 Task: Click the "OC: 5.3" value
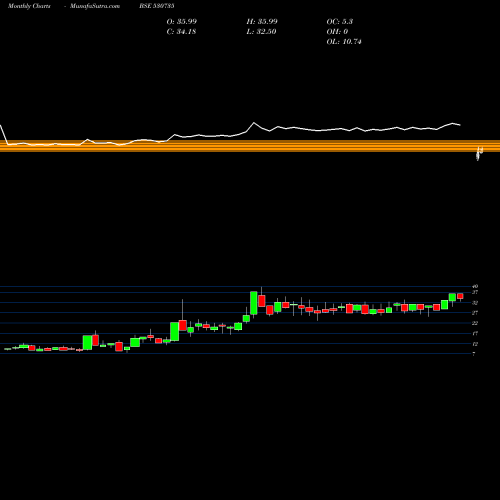340,22
